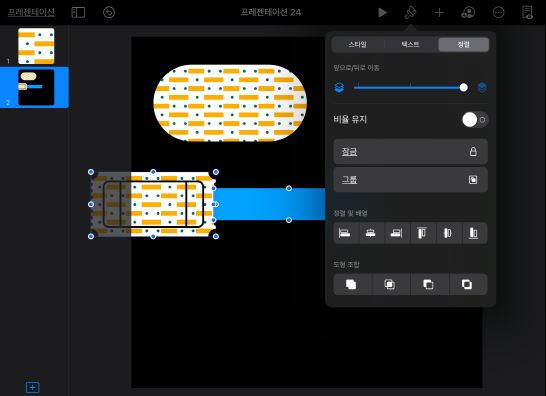The image size is (546, 396).
Task: Open the collaborate icon
Action: 468,13
